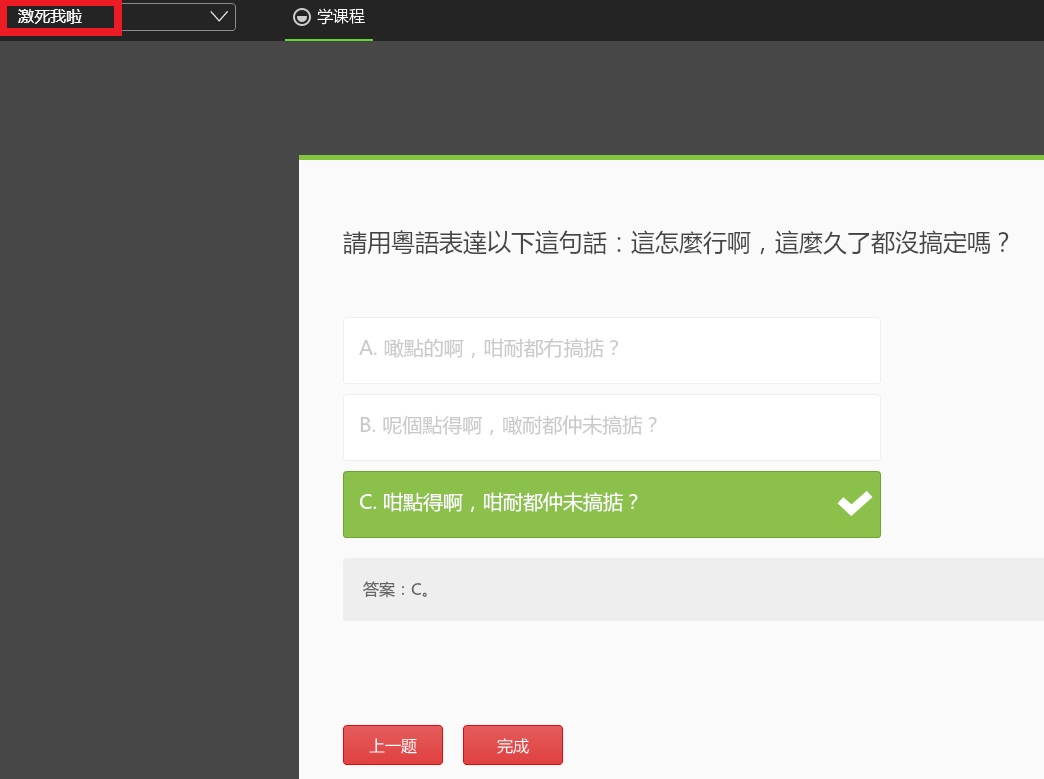Switch to the 学课程 tab
This screenshot has width=1044, height=779.
tap(340, 17)
